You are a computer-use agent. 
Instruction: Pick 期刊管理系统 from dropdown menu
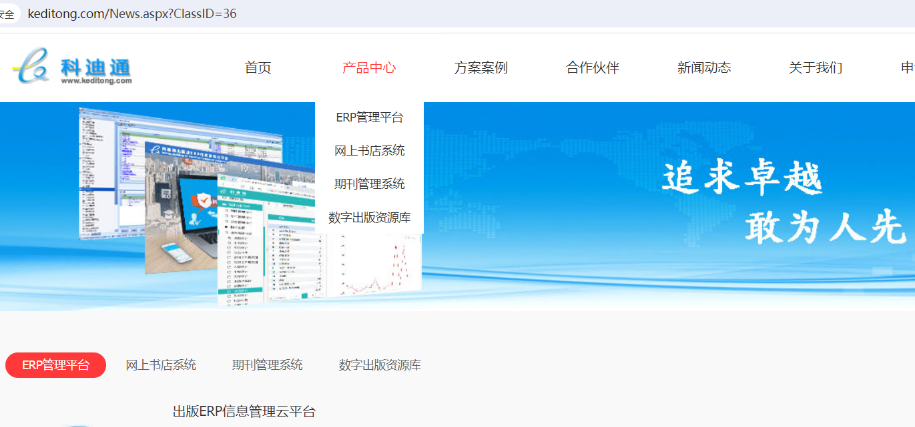(x=369, y=184)
